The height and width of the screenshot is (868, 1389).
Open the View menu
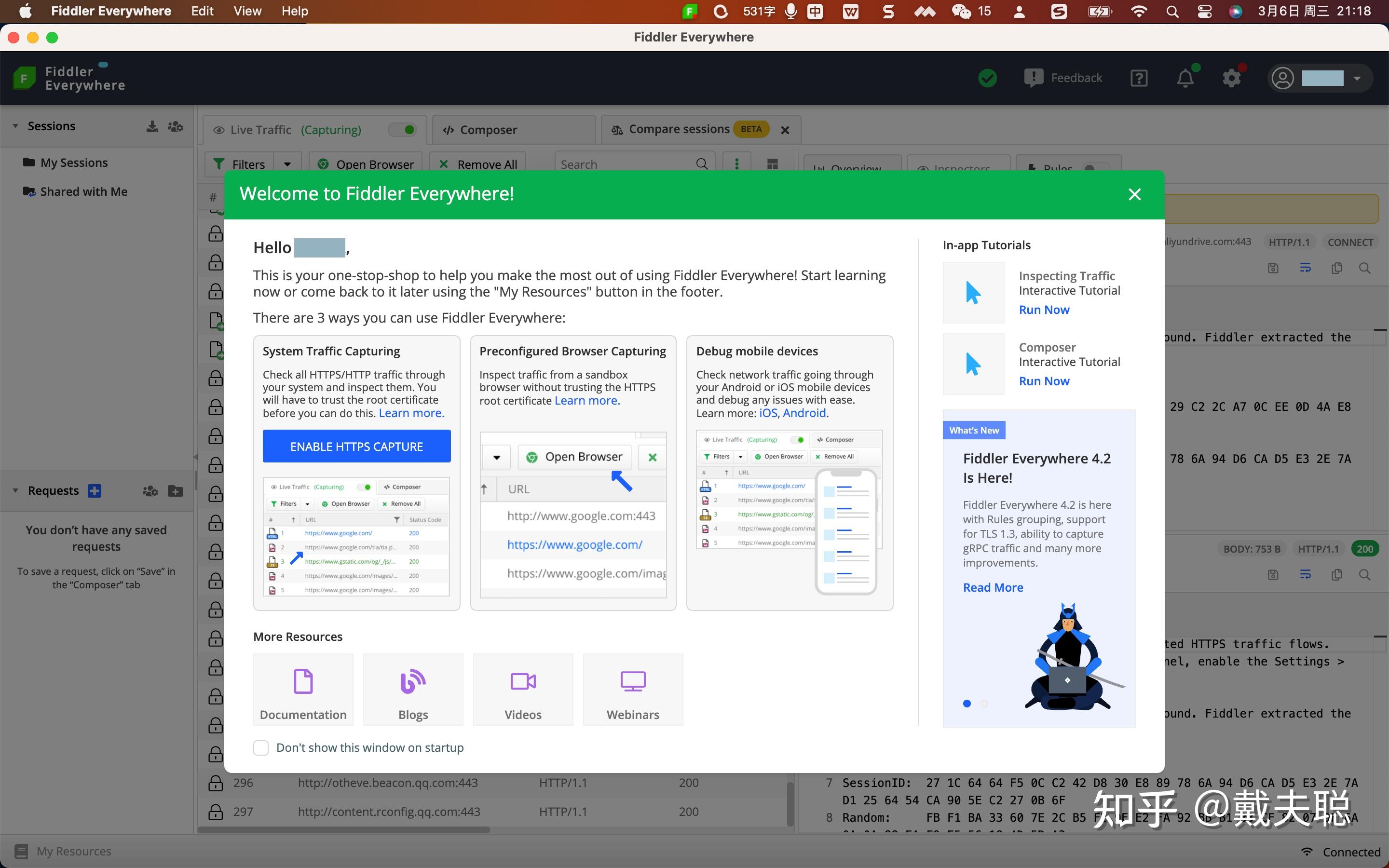click(x=247, y=11)
